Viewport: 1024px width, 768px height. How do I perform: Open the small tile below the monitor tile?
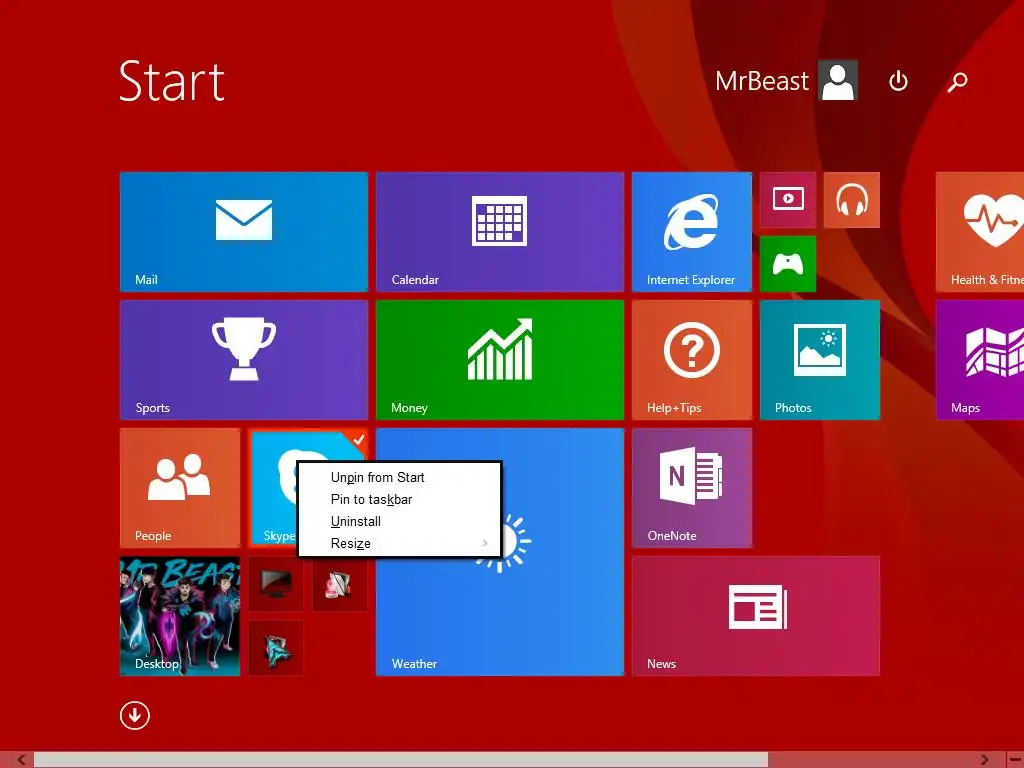point(276,648)
